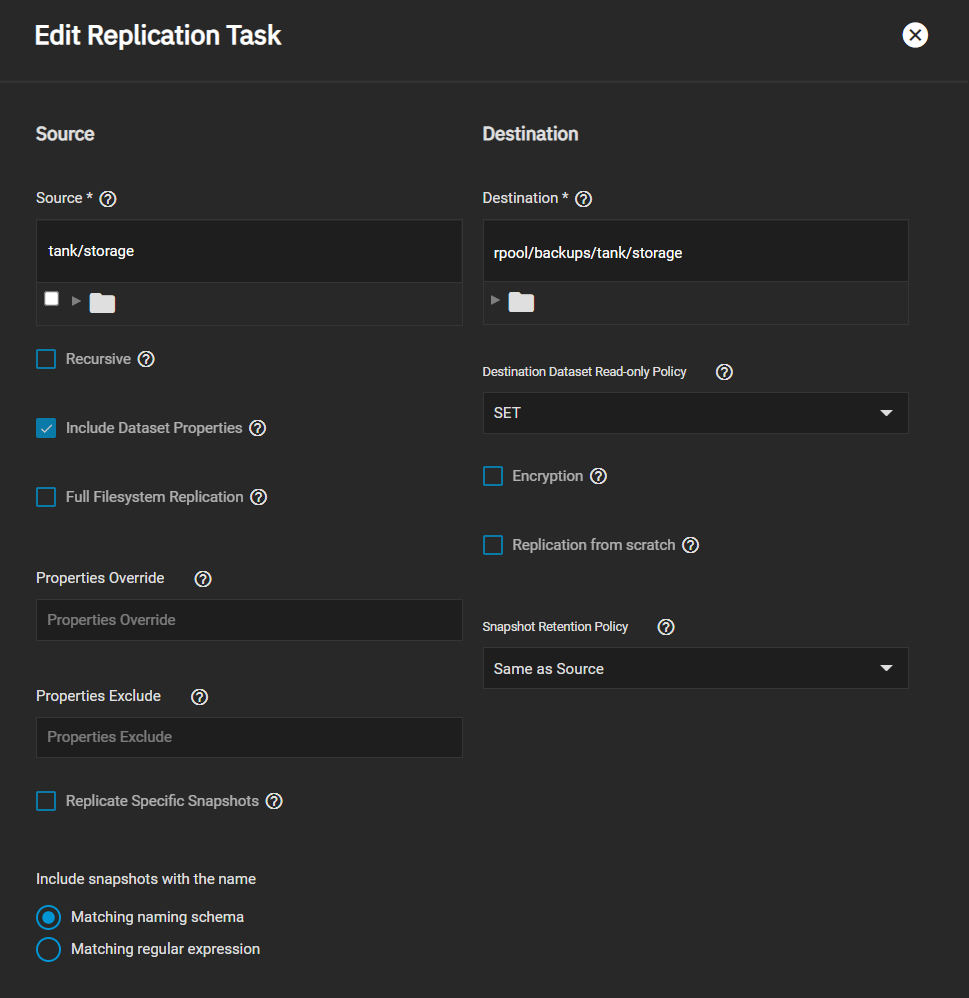Enable the Encryption checkbox
The width and height of the screenshot is (969, 998).
(493, 476)
